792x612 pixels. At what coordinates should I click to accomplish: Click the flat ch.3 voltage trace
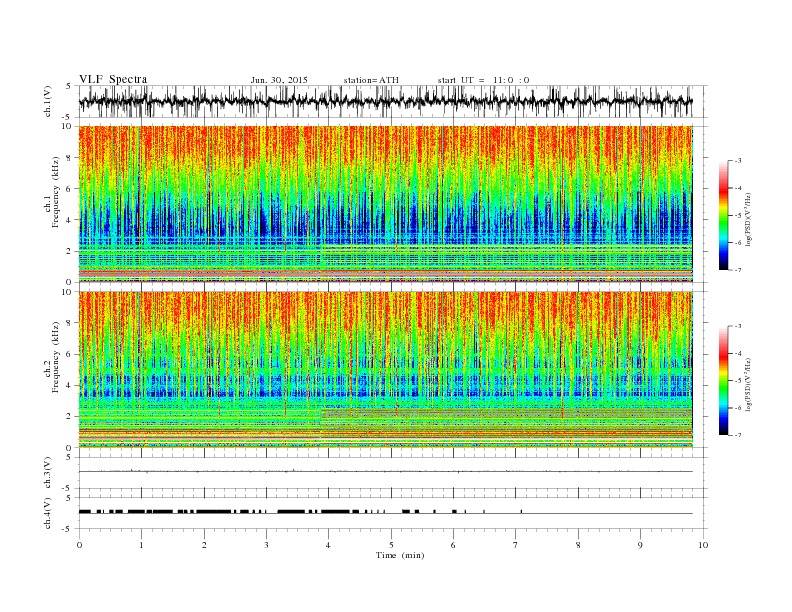click(385, 472)
